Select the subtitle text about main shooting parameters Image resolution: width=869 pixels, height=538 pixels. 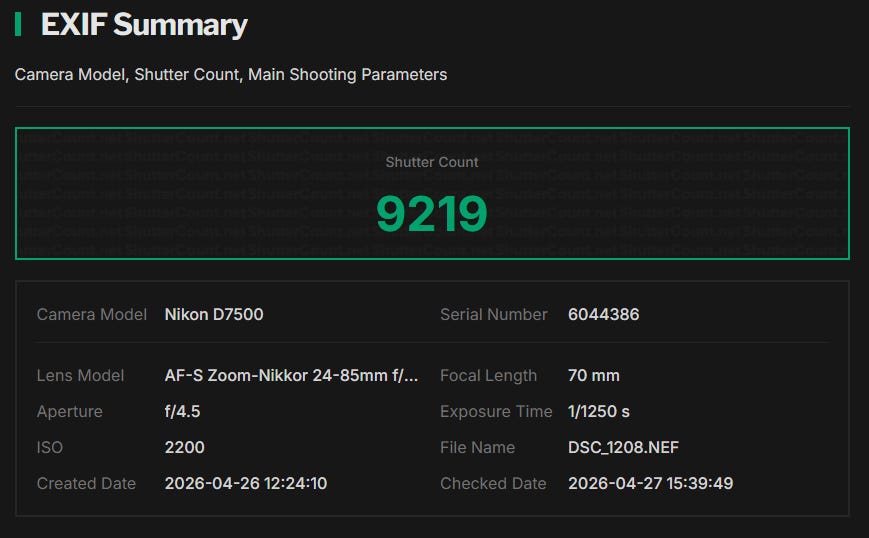coord(231,74)
